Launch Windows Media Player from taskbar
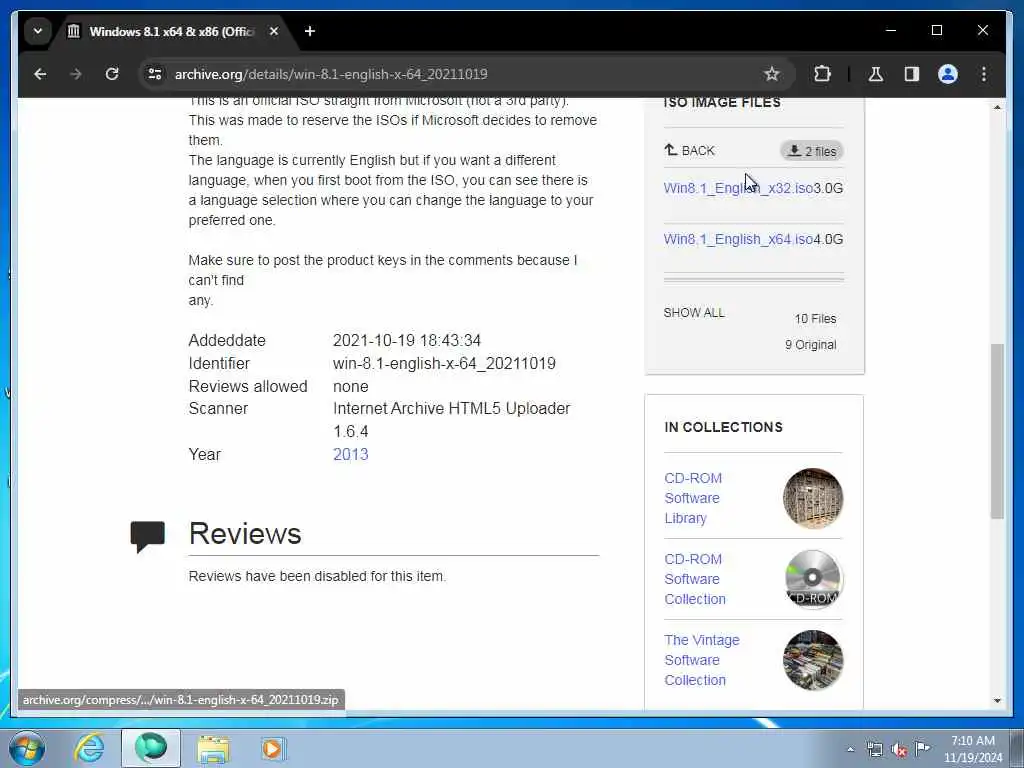The width and height of the screenshot is (1024, 768). pyautogui.click(x=273, y=748)
